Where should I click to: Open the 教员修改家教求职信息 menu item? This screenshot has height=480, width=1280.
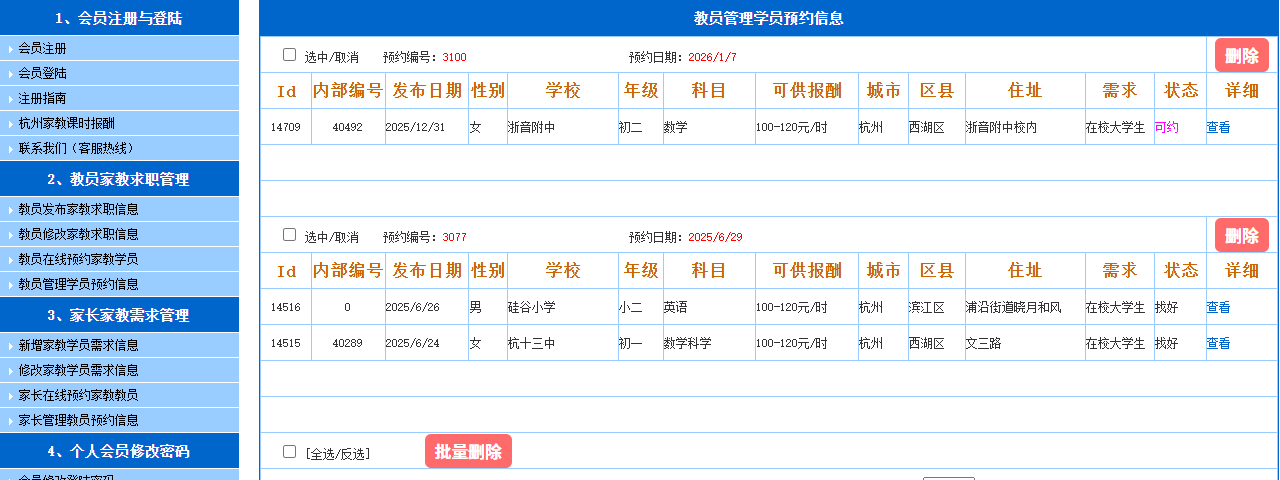(79, 234)
